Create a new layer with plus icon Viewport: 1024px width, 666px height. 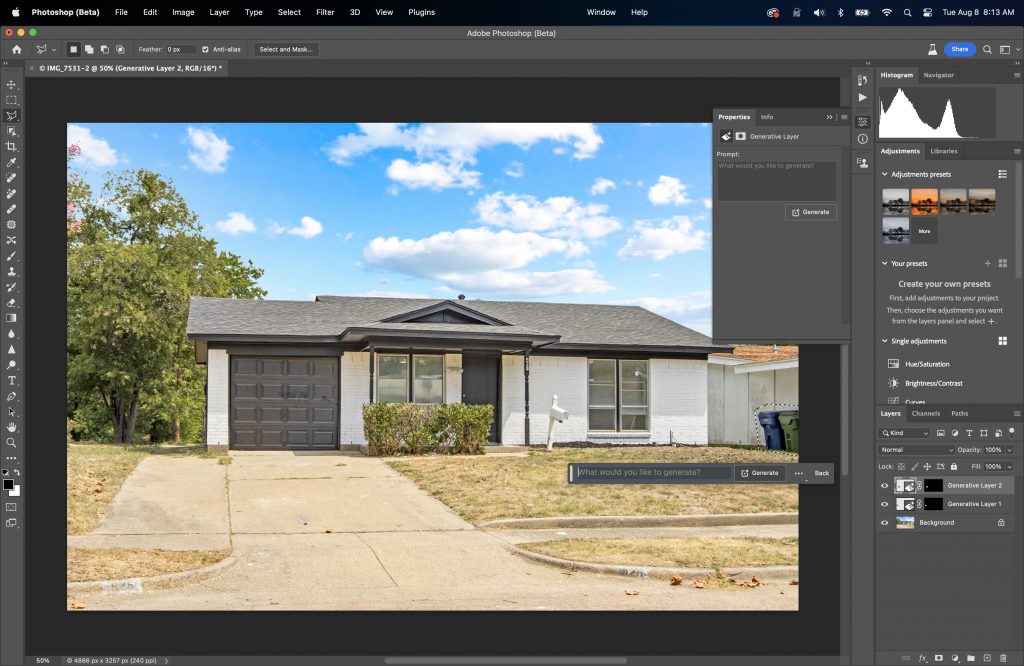click(987, 658)
